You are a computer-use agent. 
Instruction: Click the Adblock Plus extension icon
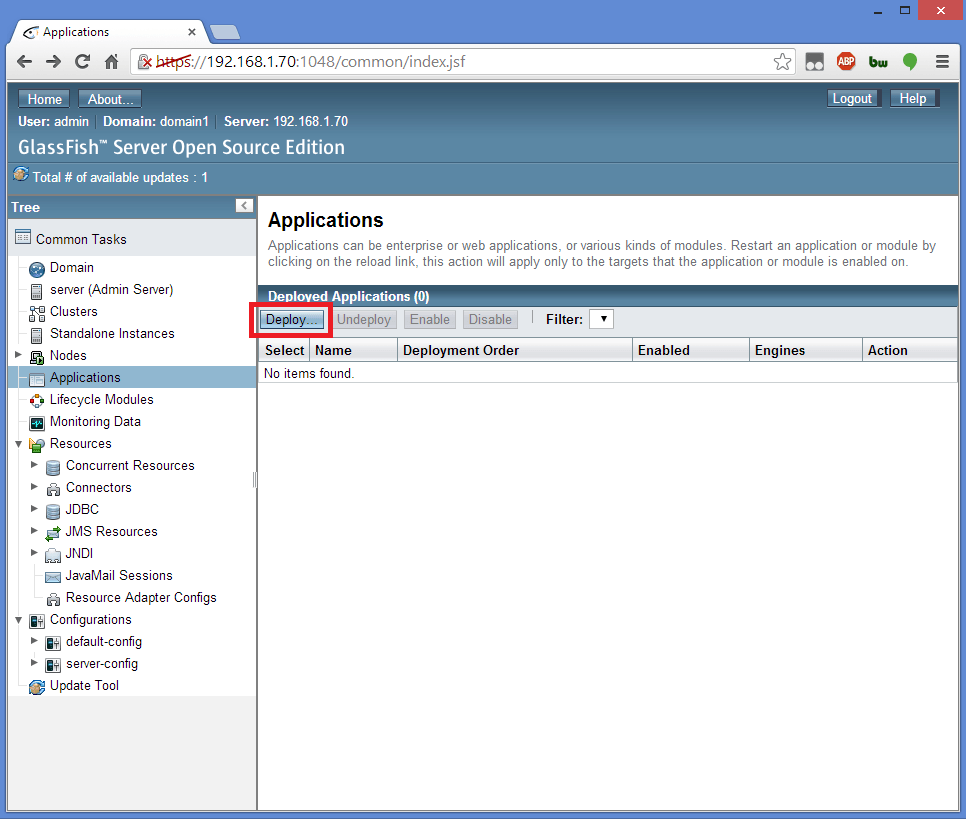click(846, 62)
